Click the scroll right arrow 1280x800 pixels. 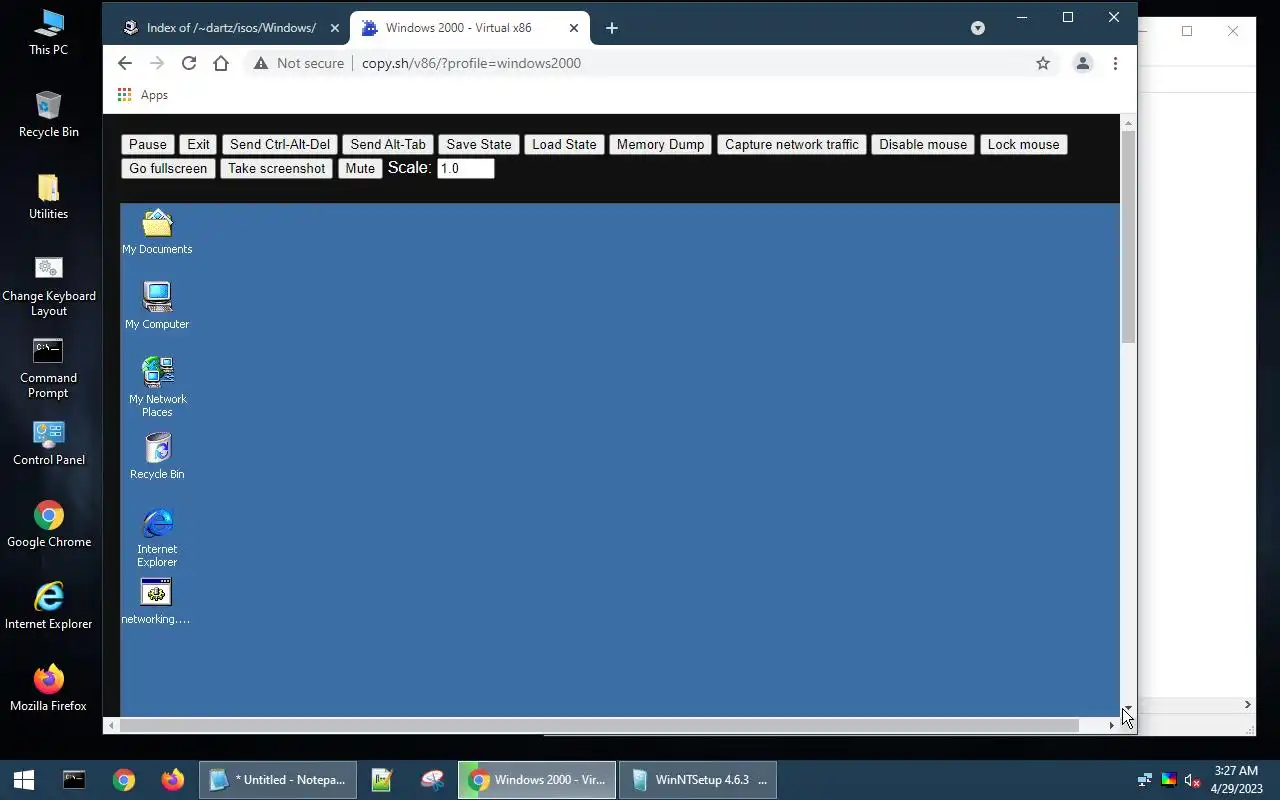[1111, 725]
